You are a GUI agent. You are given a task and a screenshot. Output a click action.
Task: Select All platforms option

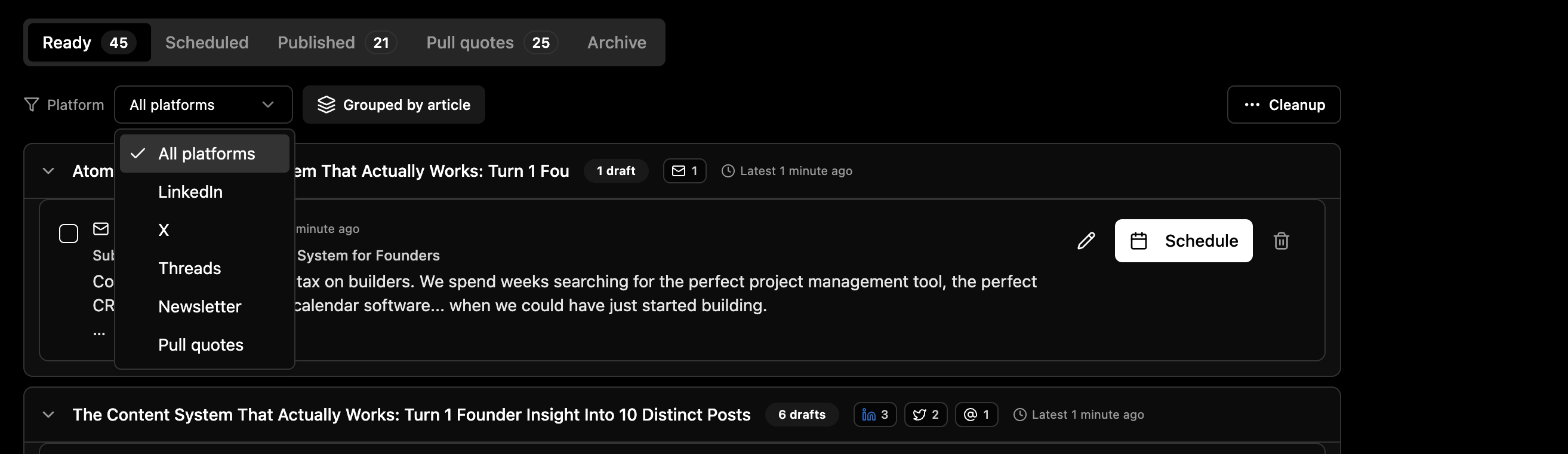point(205,154)
